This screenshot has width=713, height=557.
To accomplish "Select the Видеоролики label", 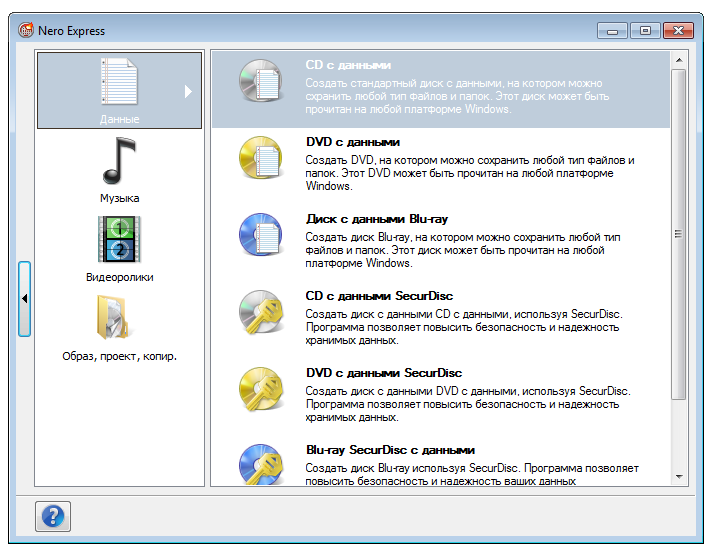I will 120,277.
